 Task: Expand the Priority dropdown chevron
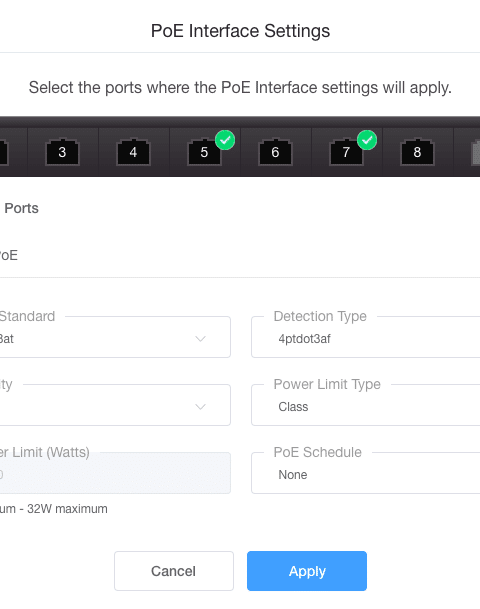[x=200, y=407]
